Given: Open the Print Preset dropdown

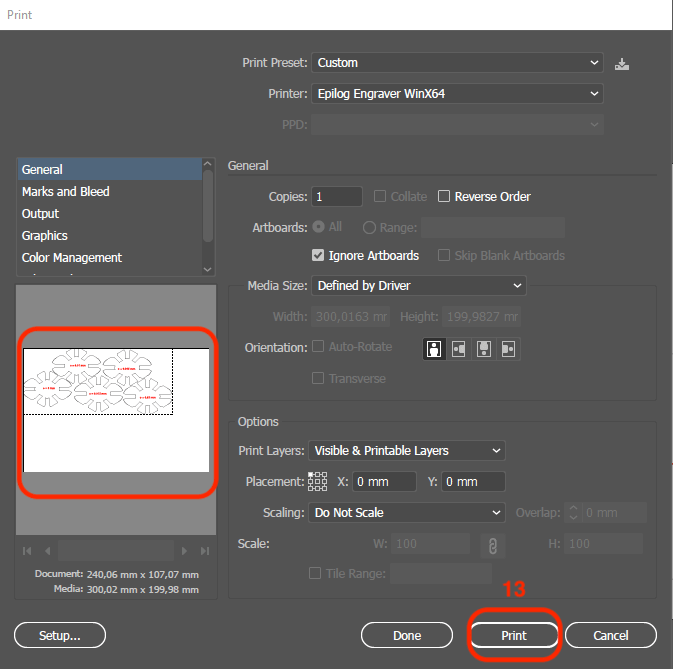Looking at the screenshot, I should pos(457,63).
